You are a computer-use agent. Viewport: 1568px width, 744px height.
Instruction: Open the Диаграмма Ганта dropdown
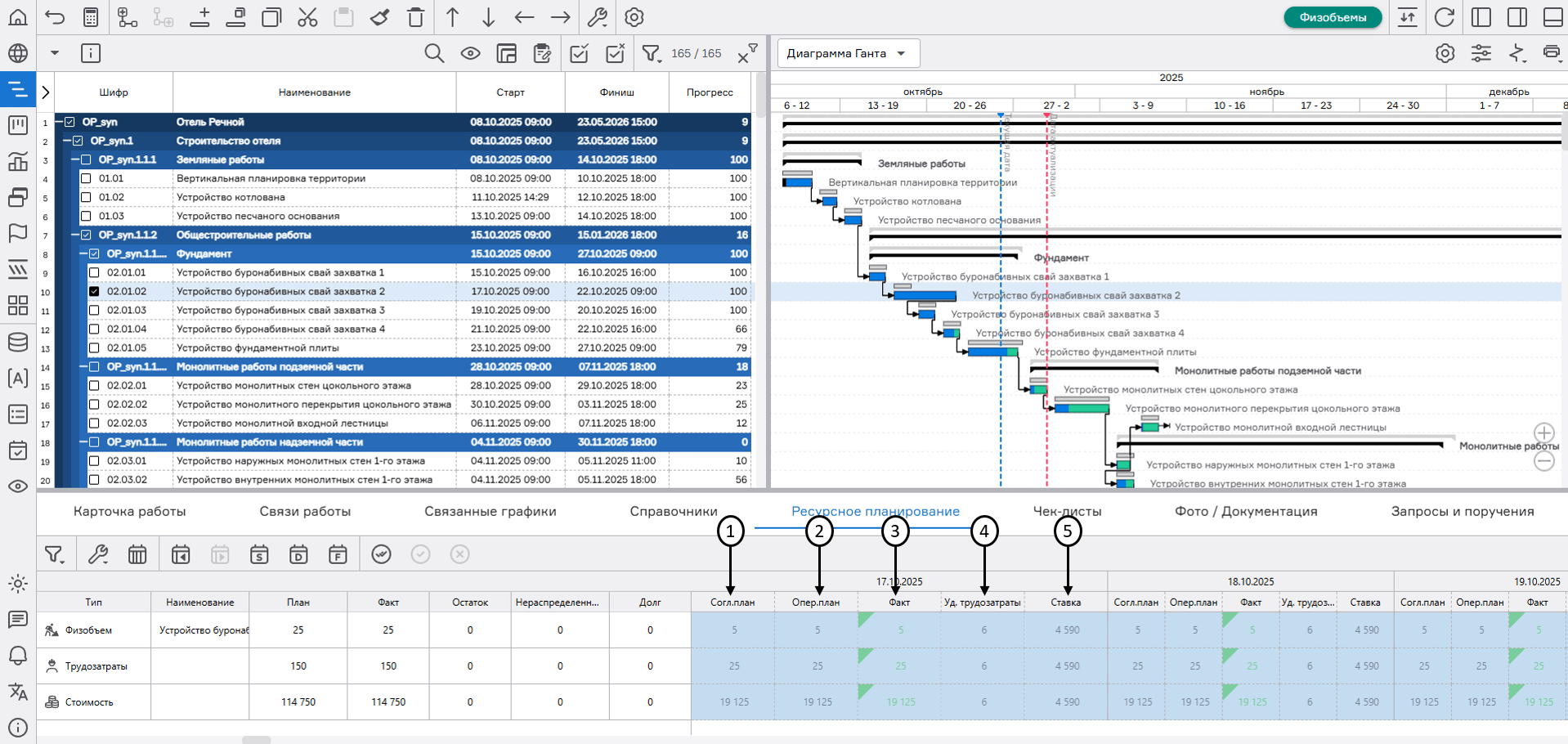coord(847,54)
